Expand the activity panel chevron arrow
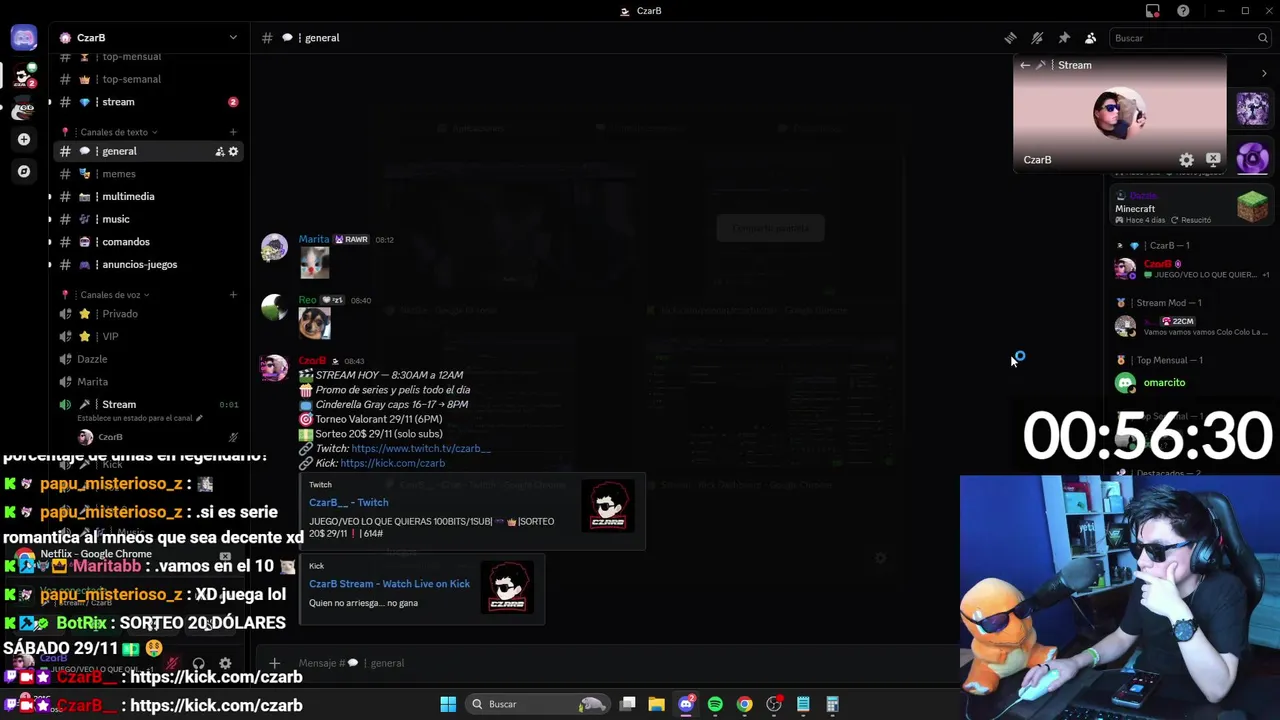 tap(1264, 73)
